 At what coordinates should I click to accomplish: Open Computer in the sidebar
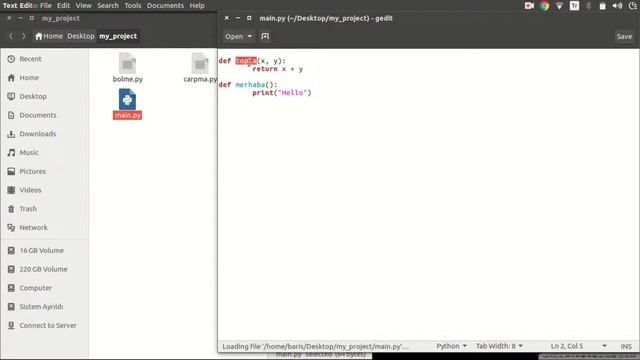36,288
